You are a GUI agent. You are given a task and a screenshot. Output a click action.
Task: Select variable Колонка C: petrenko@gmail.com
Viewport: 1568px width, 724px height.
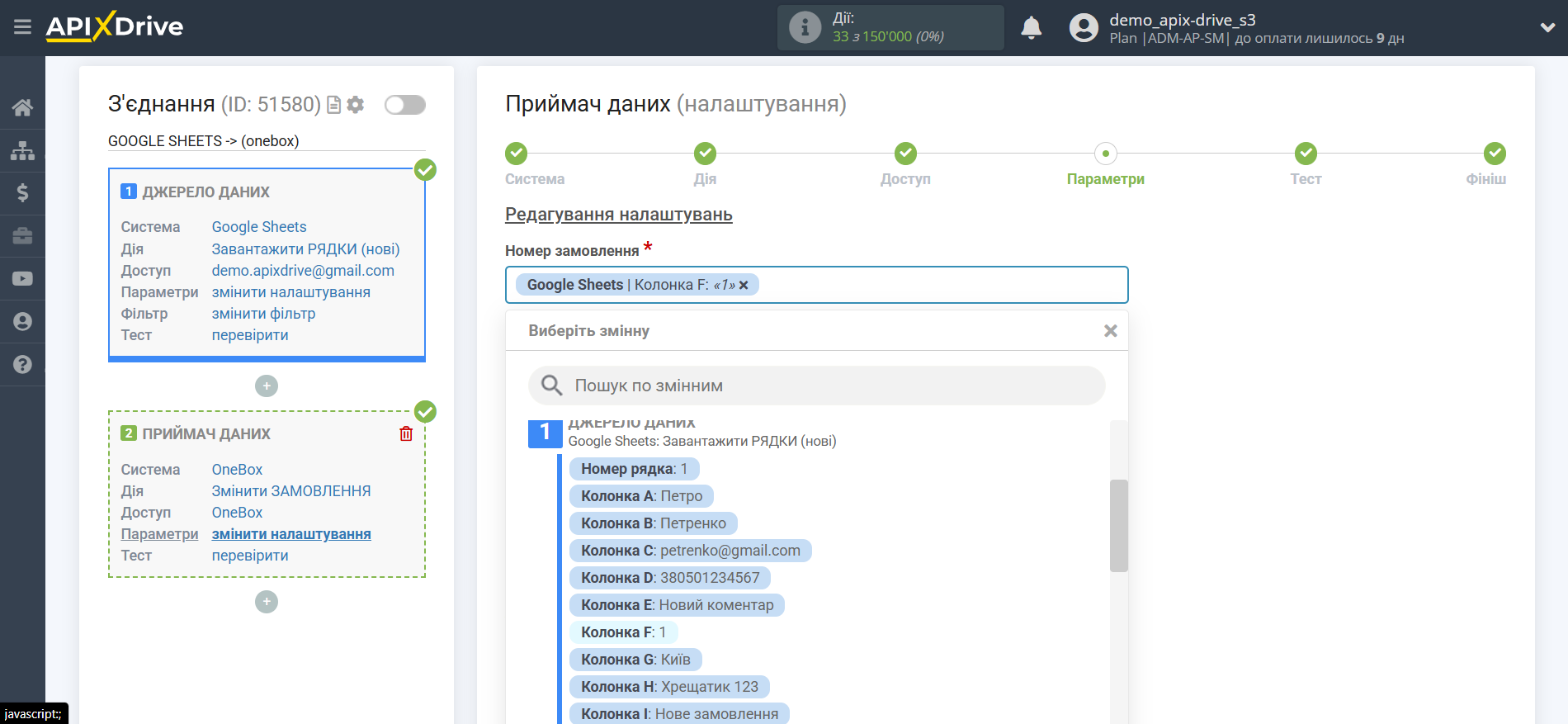[x=690, y=551]
